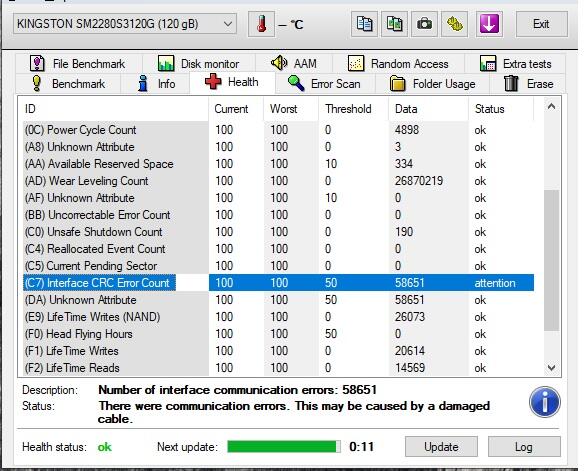Click the copy info to clipboard icon

point(364,24)
